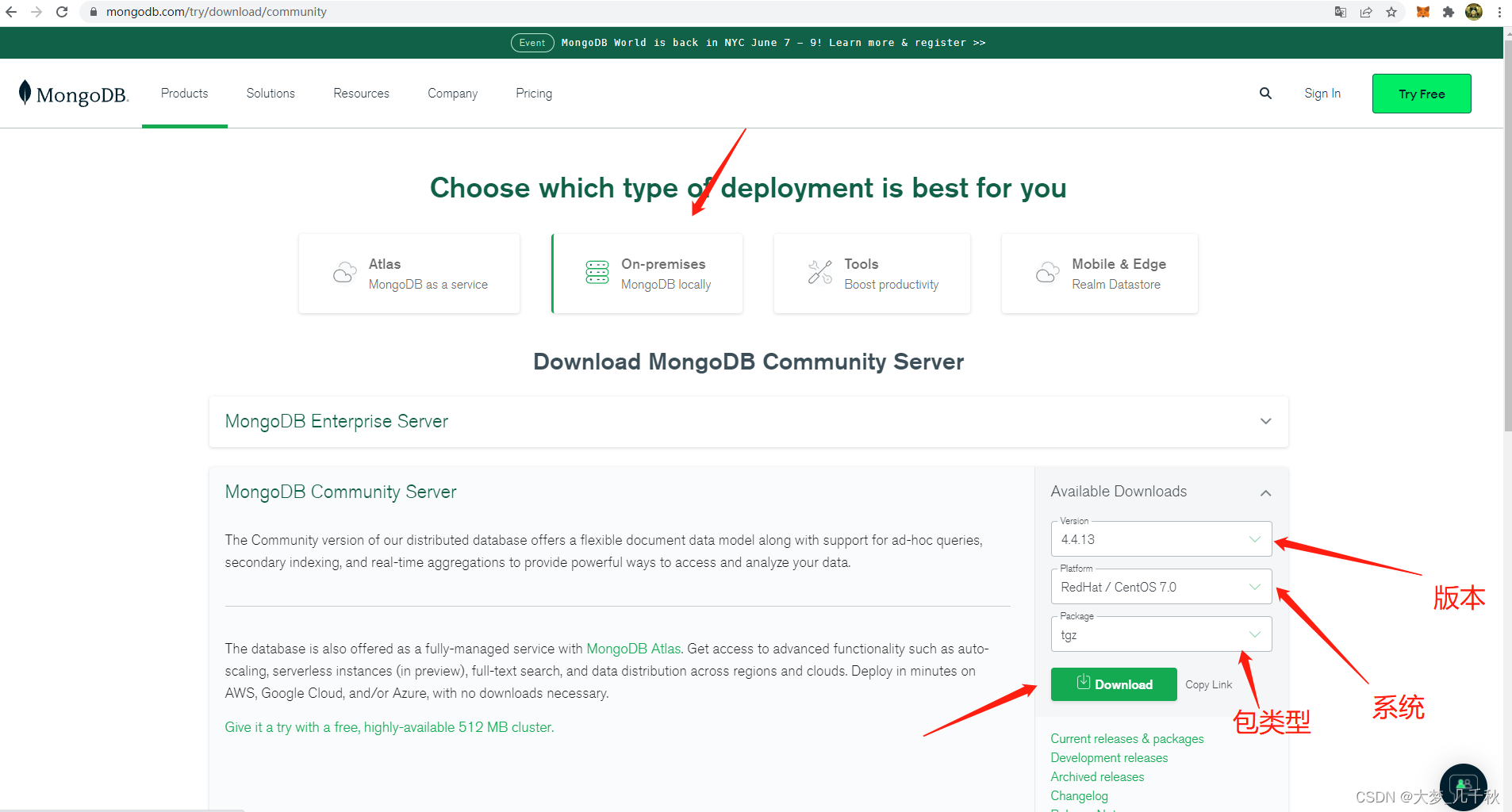Click the browser back arrow
This screenshot has width=1512, height=812.
(x=11, y=12)
